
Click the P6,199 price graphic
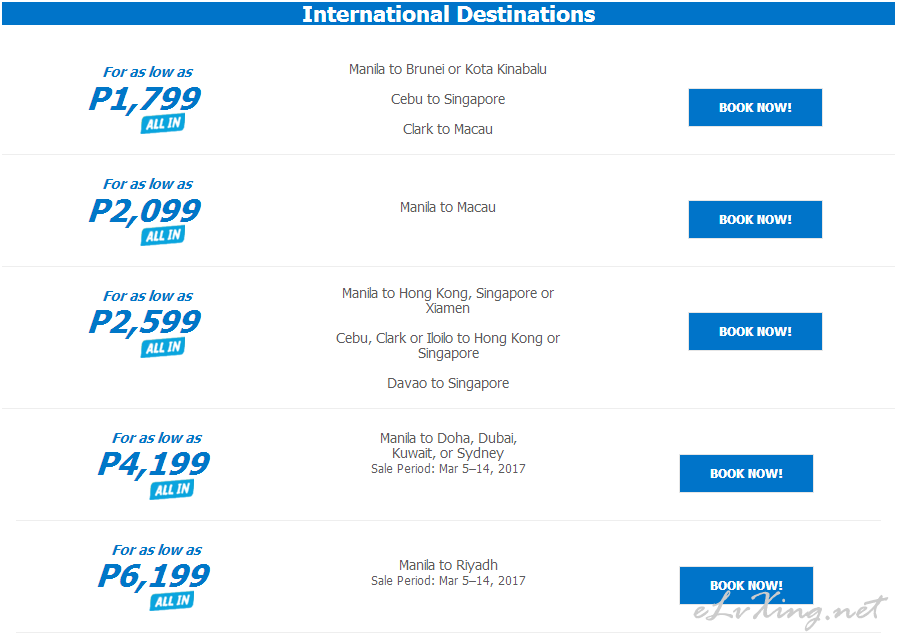tap(153, 575)
